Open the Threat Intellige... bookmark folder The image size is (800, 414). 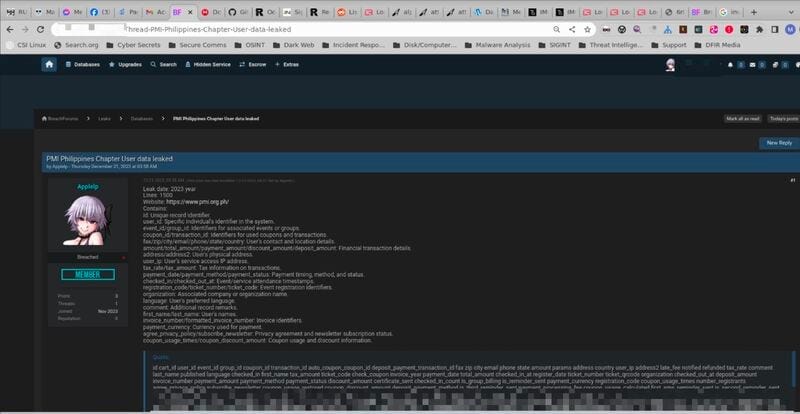click(611, 45)
